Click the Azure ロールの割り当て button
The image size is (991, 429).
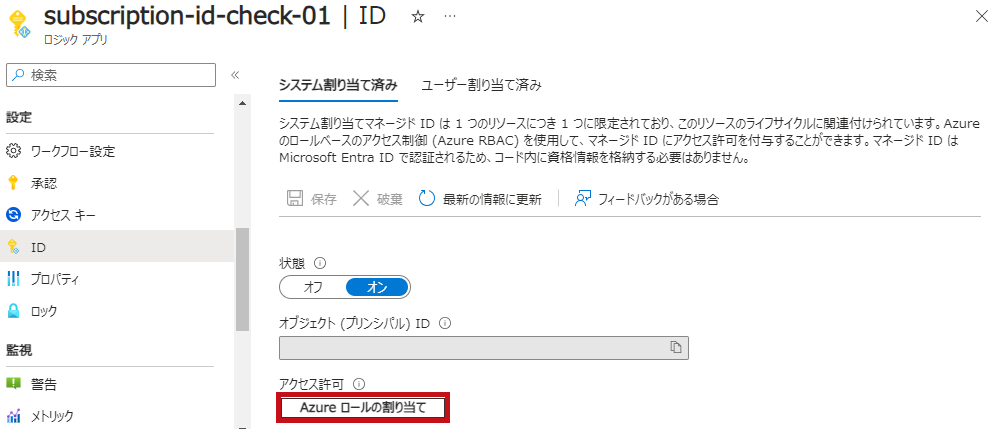[x=363, y=407]
